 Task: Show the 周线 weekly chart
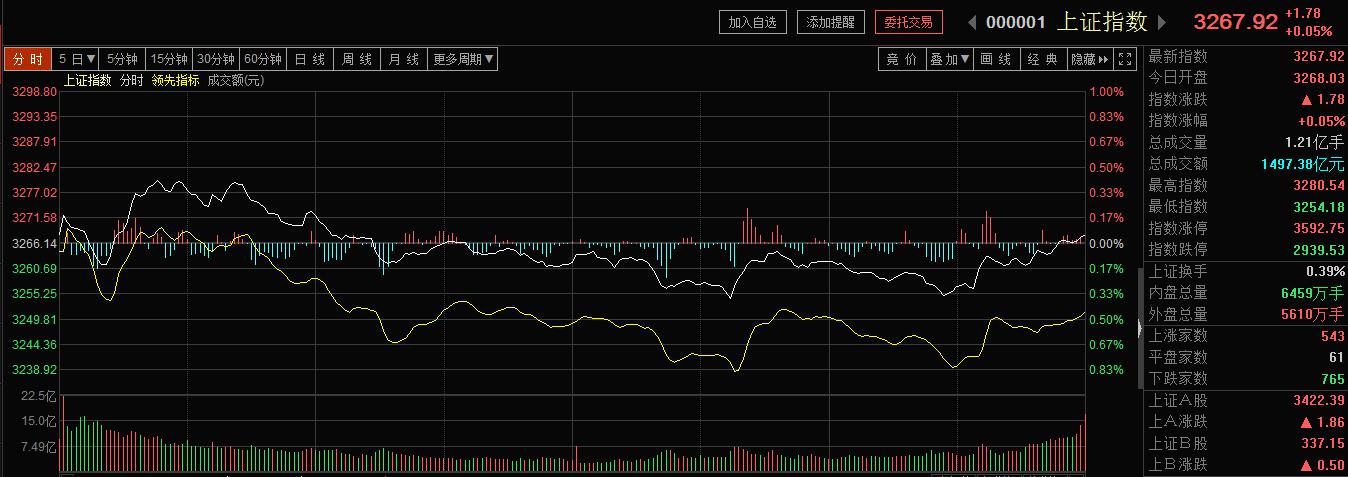(x=357, y=59)
